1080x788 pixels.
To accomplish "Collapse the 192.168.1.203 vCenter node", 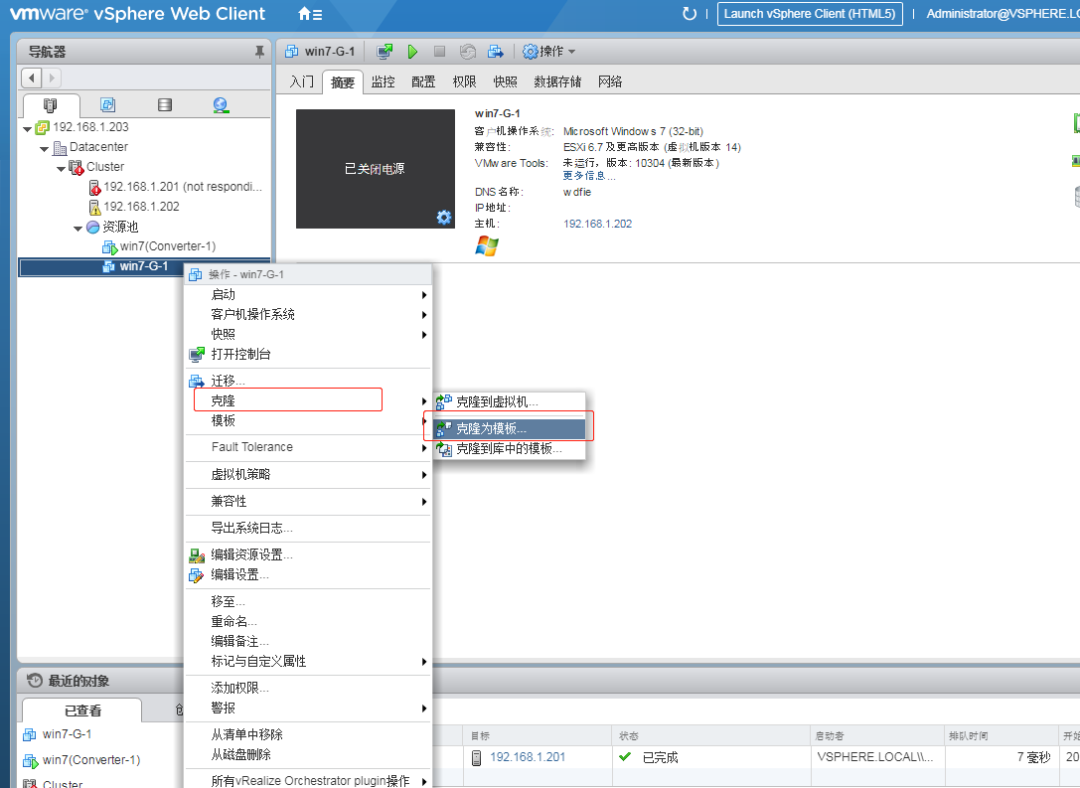I will (x=27, y=128).
